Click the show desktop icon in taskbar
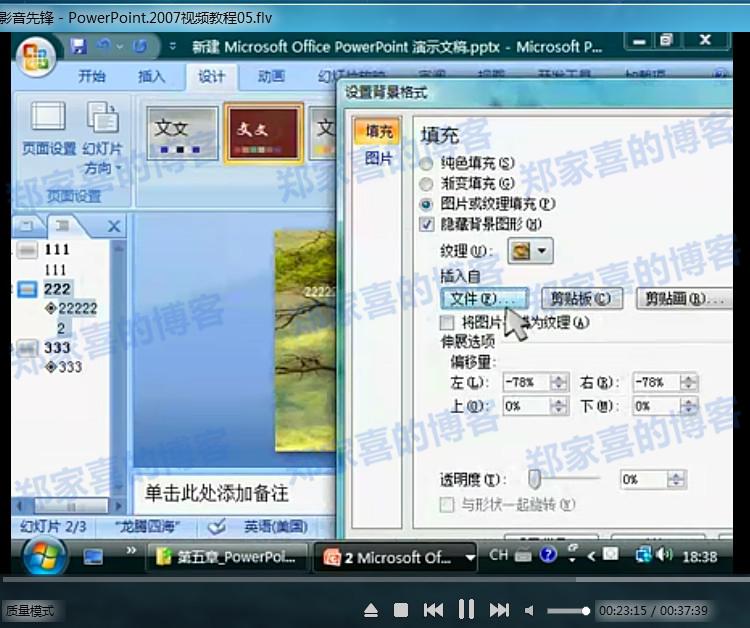The height and width of the screenshot is (628, 750). [x=93, y=557]
